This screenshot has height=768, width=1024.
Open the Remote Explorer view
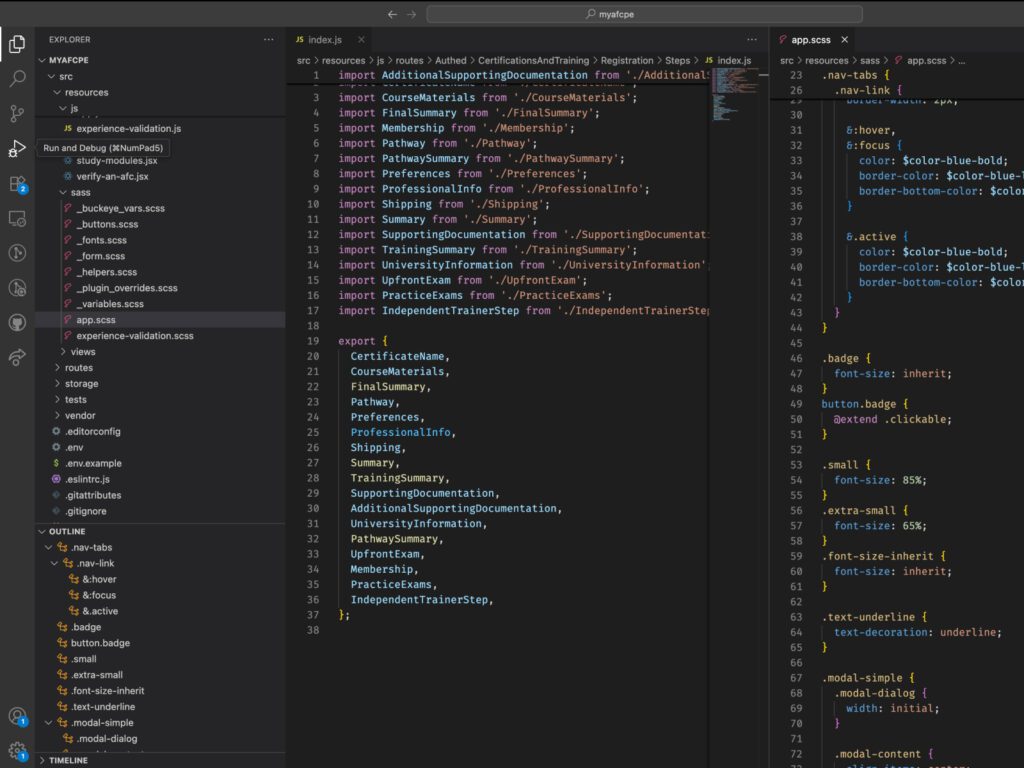coord(17,218)
